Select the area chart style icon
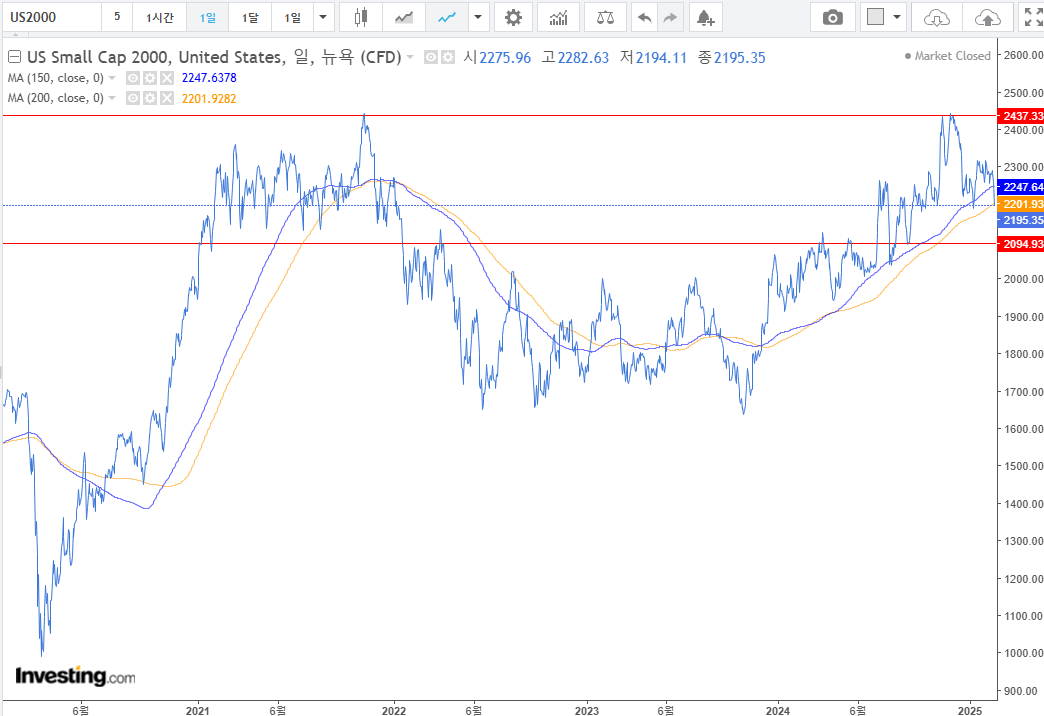 tap(403, 17)
